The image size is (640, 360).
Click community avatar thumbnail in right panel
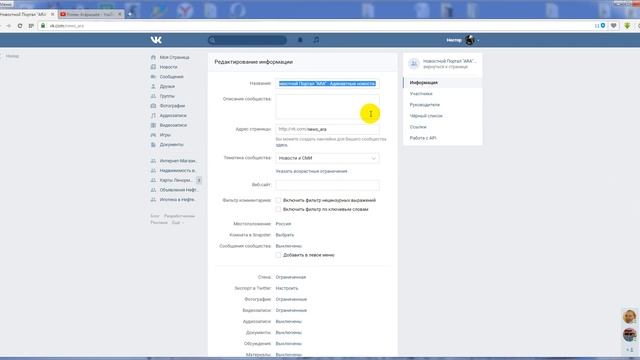point(413,63)
